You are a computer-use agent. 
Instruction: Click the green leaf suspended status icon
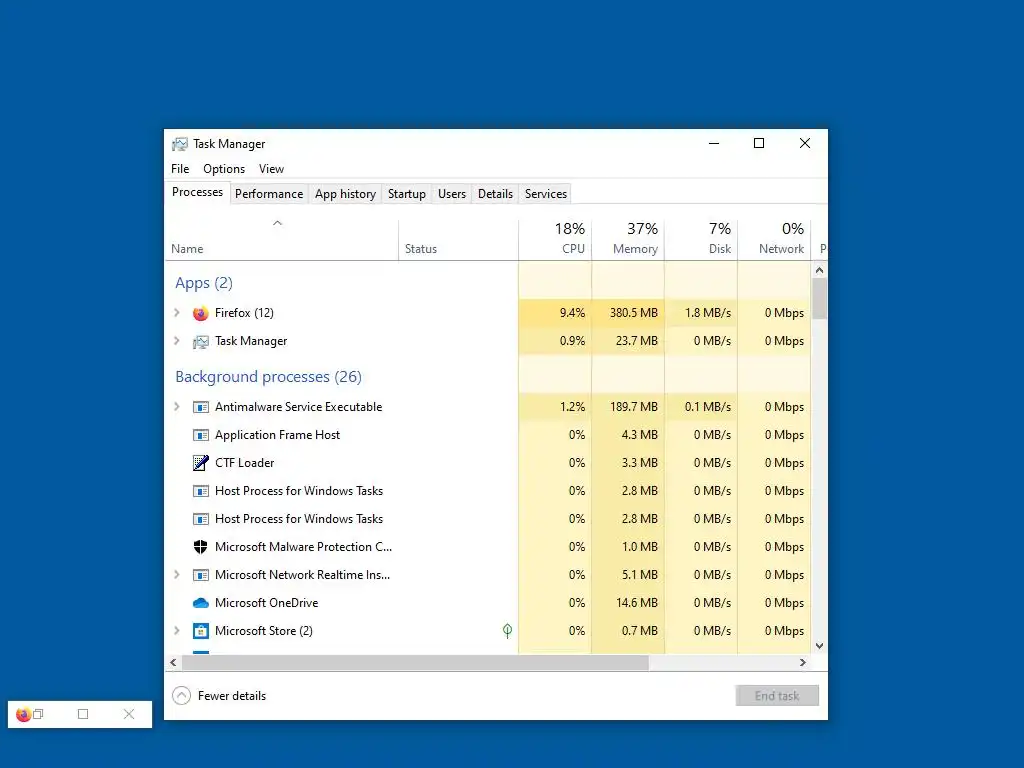[x=507, y=630]
